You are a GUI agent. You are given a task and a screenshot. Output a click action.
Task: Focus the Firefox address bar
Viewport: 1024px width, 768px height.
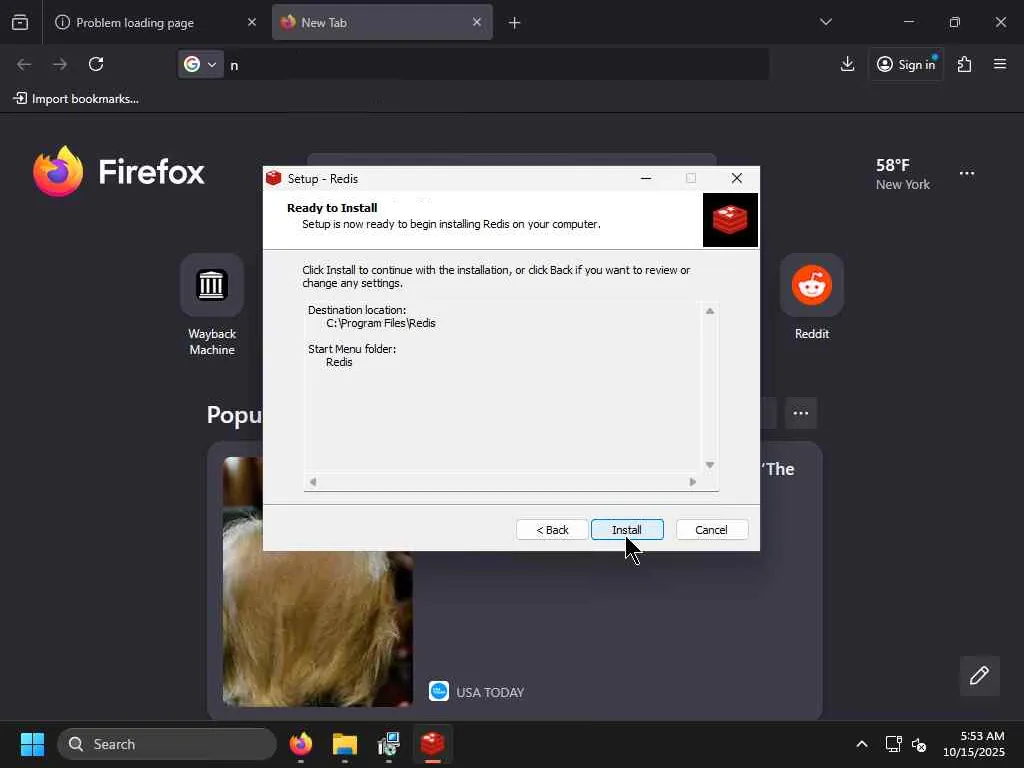496,65
